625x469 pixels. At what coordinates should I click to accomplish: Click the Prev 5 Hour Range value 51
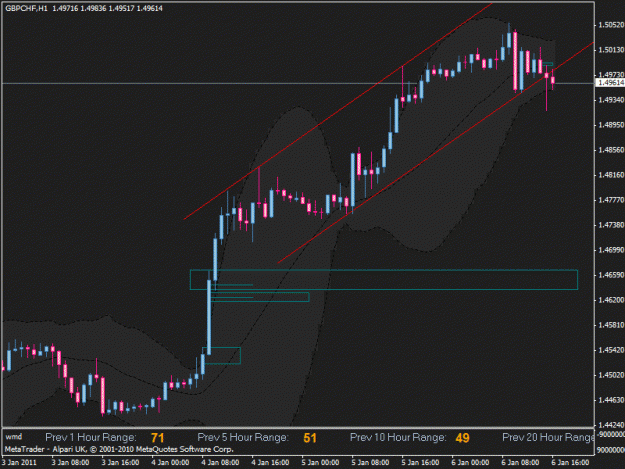tap(310, 438)
